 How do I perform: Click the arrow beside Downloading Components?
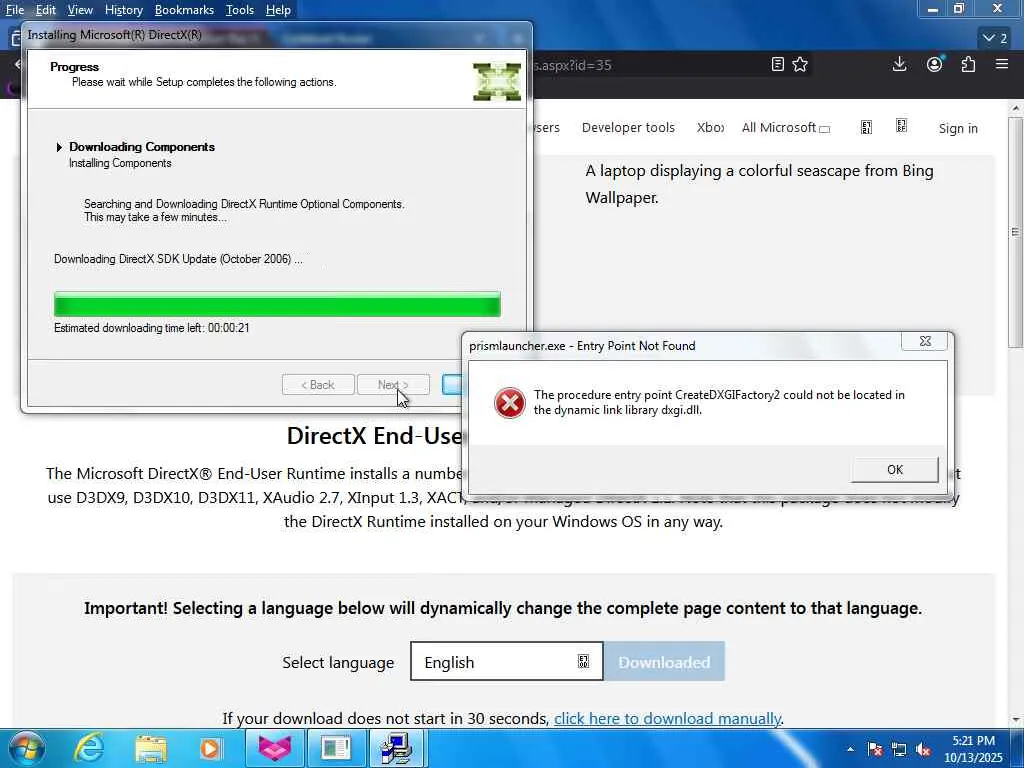coord(59,147)
